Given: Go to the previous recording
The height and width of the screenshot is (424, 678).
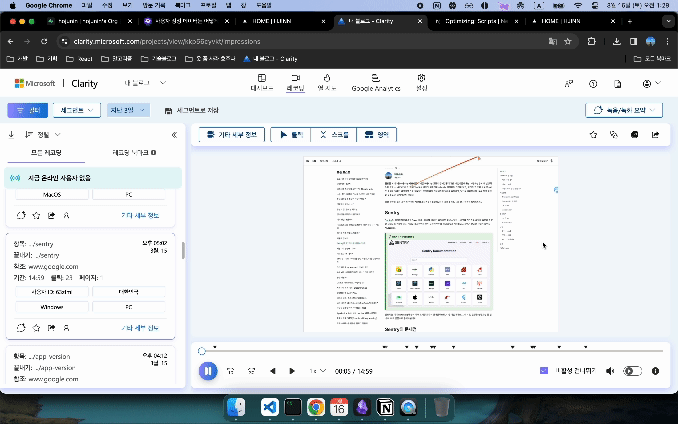Looking at the screenshot, I should pyautogui.click(x=272, y=371).
